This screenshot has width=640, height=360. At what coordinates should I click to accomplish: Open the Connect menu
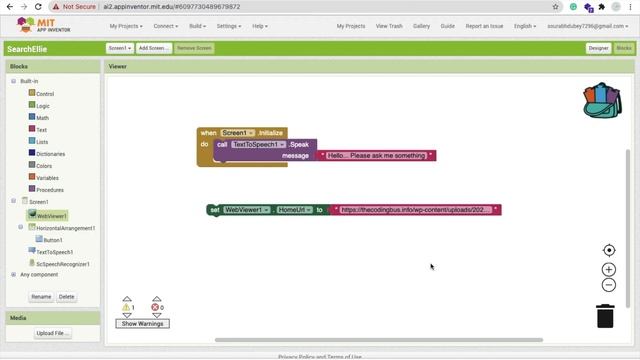coord(166,26)
